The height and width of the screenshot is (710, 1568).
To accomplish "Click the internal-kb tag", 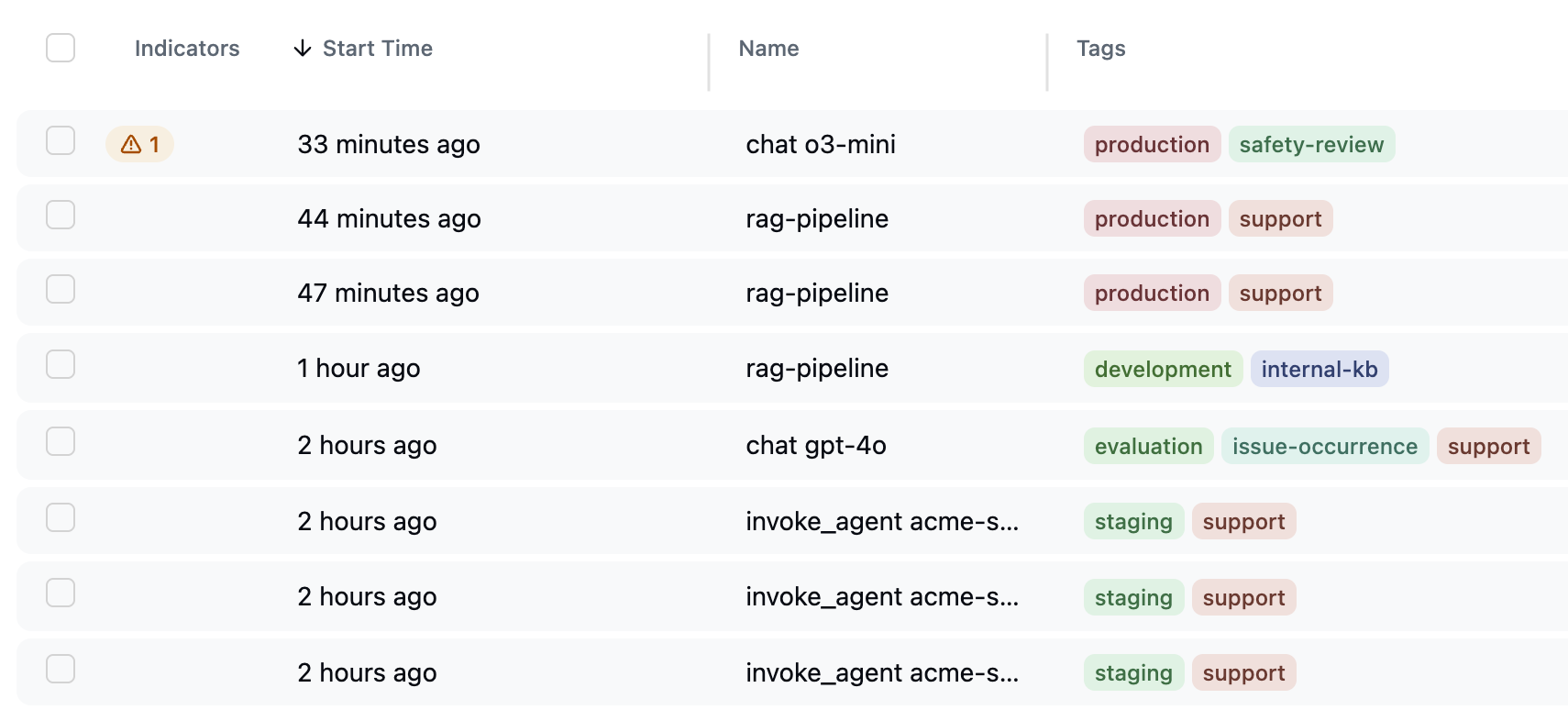I will [1320, 369].
